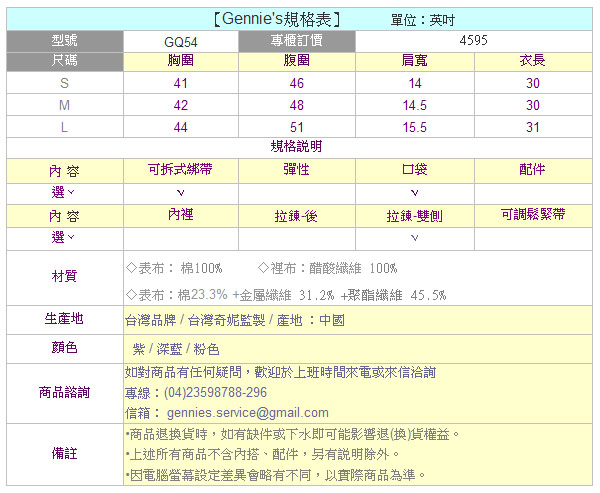This screenshot has width=600, height=493.
Task: Click the 生產地 row label
Action: [x=64, y=318]
